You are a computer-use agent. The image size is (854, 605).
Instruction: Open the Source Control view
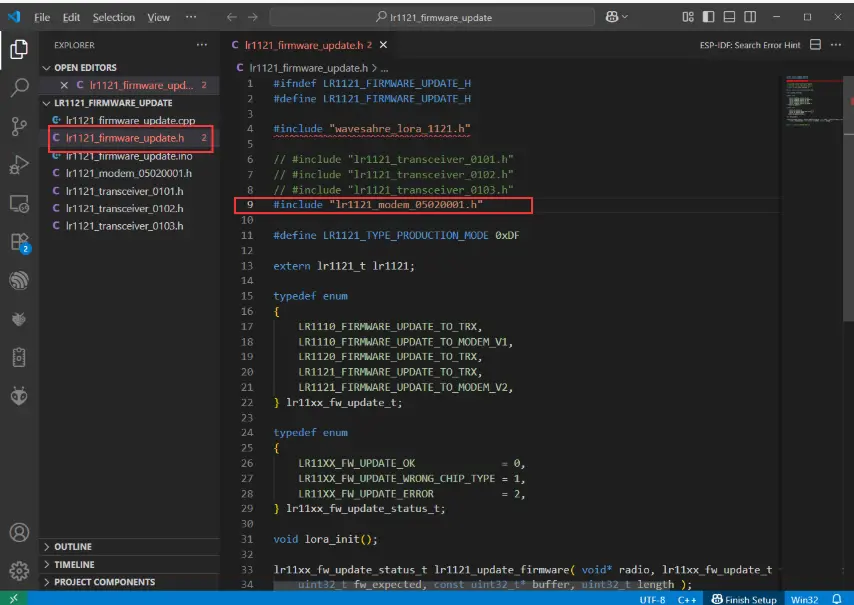click(x=18, y=126)
